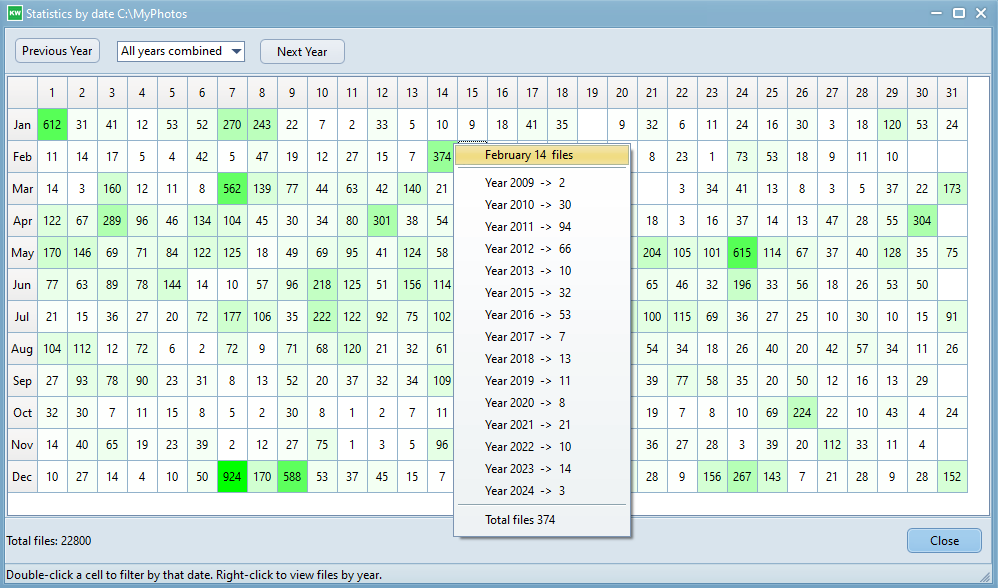Open the 'All years combined' dropdown
998x588 pixels.
(181, 51)
